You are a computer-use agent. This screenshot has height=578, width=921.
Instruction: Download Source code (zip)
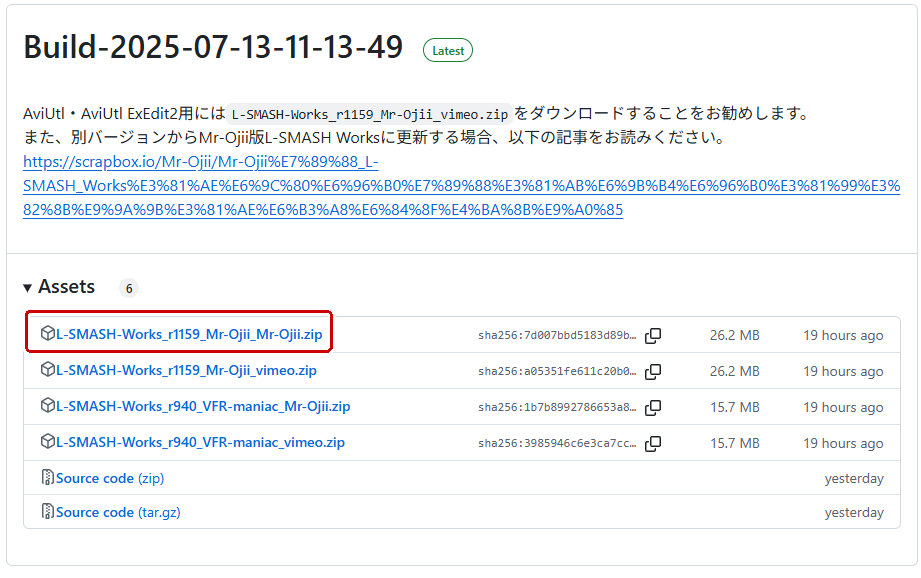110,478
